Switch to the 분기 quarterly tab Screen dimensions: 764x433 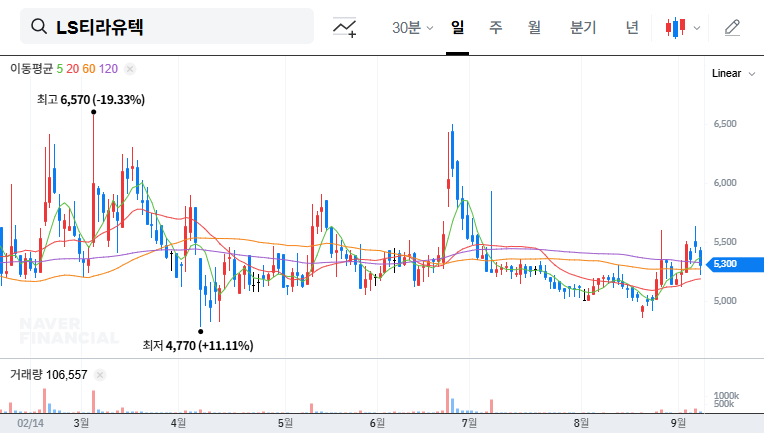pyautogui.click(x=583, y=27)
